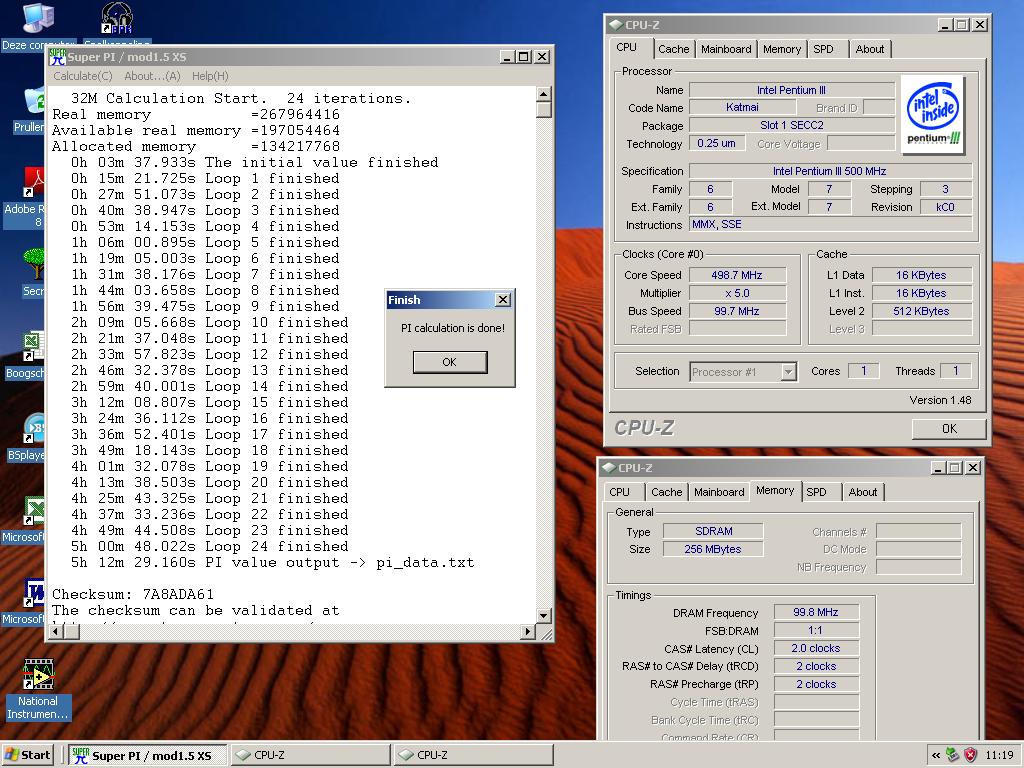The width and height of the screenshot is (1024, 768).
Task: Click the Loop 24 finished line
Action: (x=209, y=546)
